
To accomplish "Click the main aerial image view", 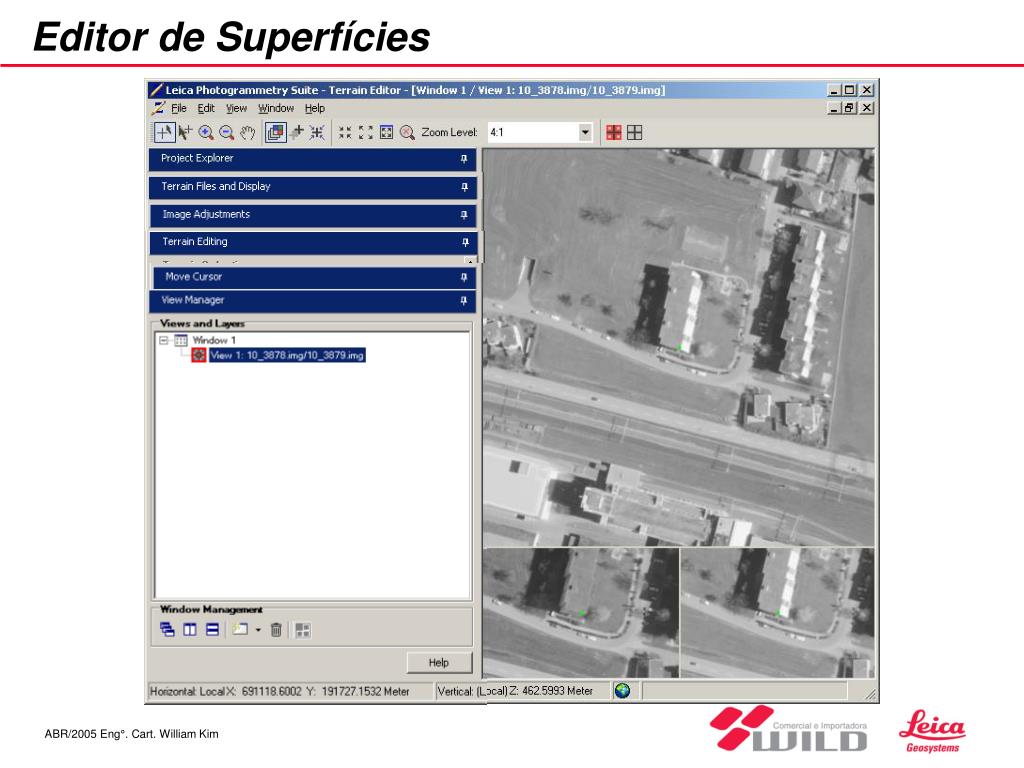I will (x=679, y=347).
